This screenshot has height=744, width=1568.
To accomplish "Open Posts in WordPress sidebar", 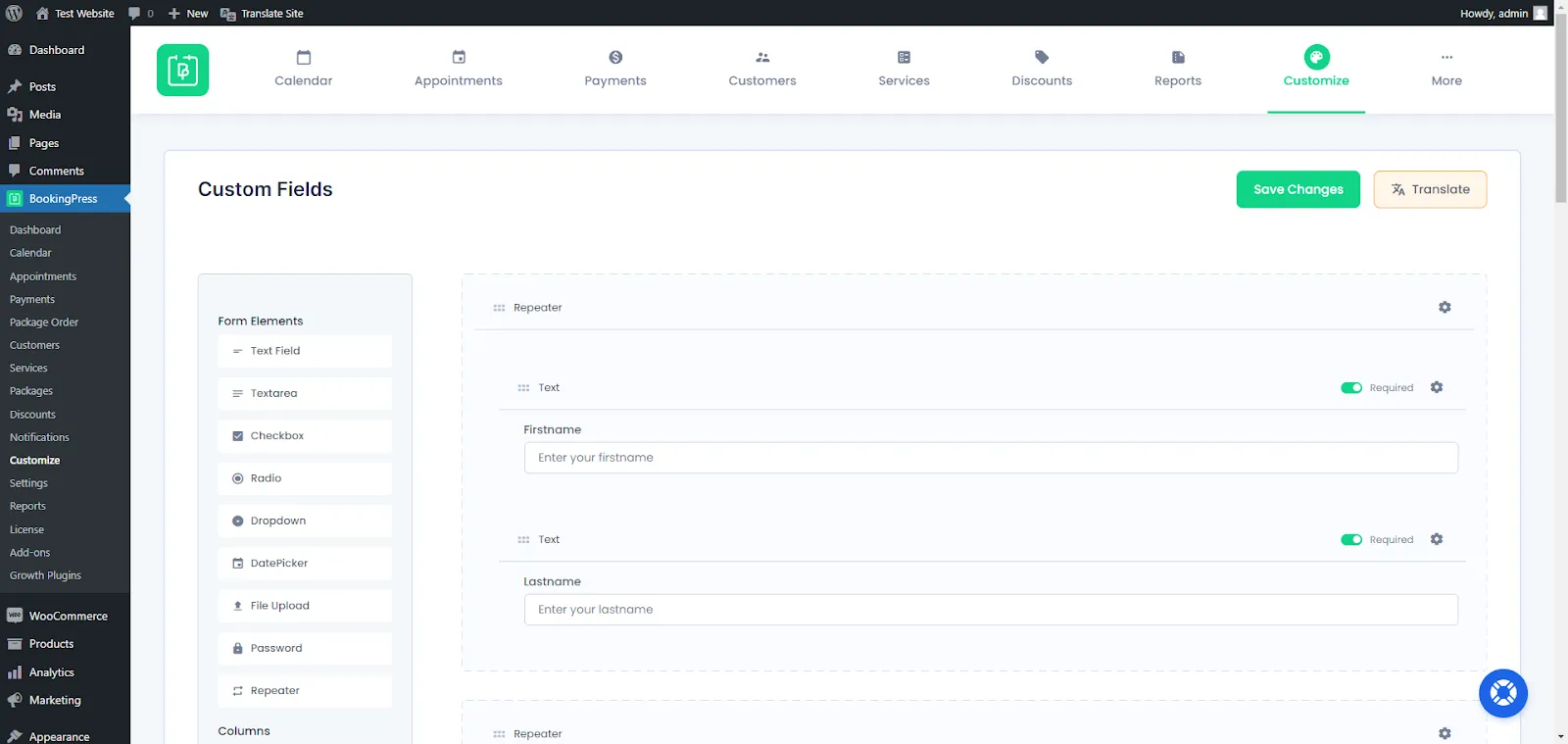I will (x=65, y=86).
